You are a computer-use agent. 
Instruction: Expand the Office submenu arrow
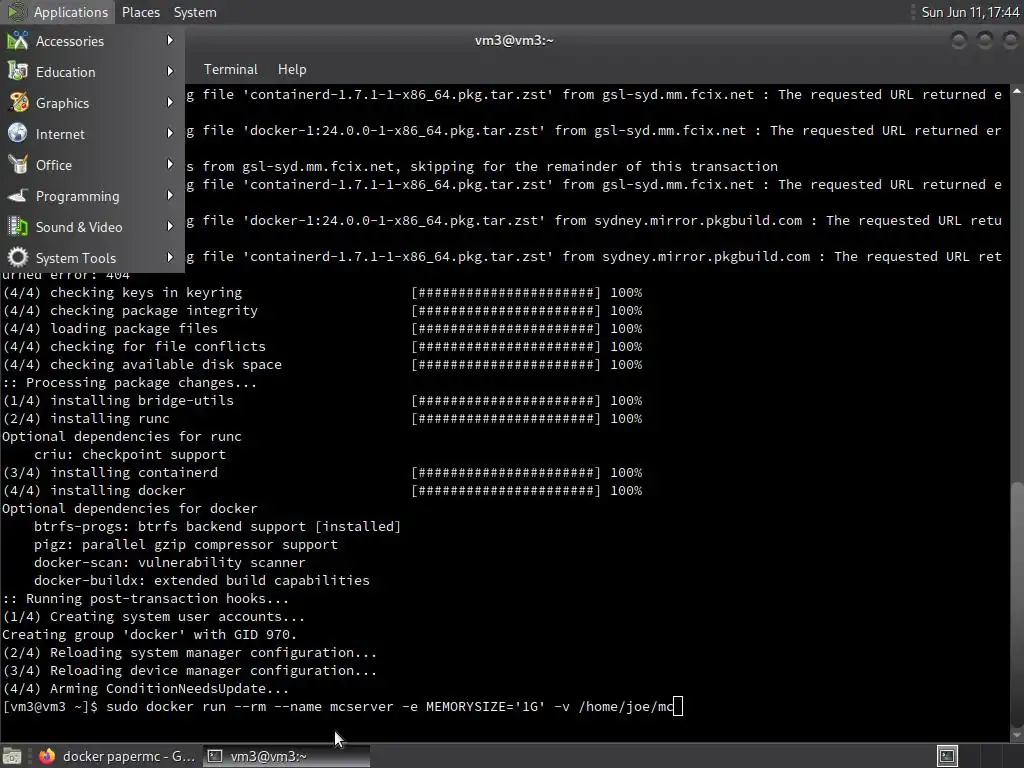[x=170, y=165]
